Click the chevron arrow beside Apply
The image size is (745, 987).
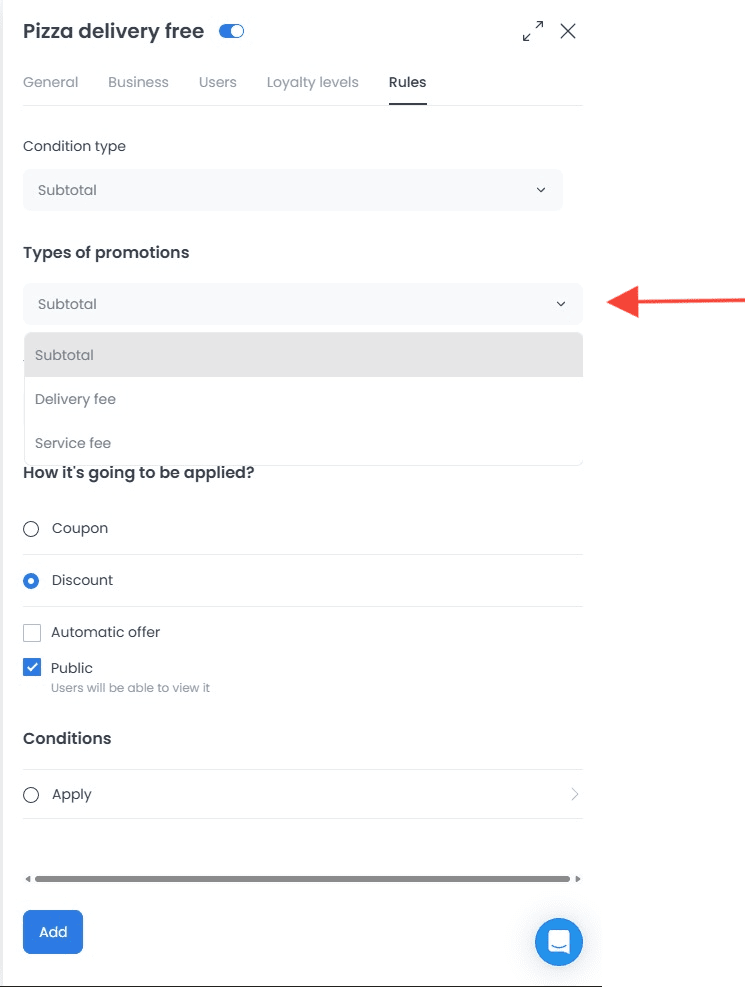pos(574,794)
